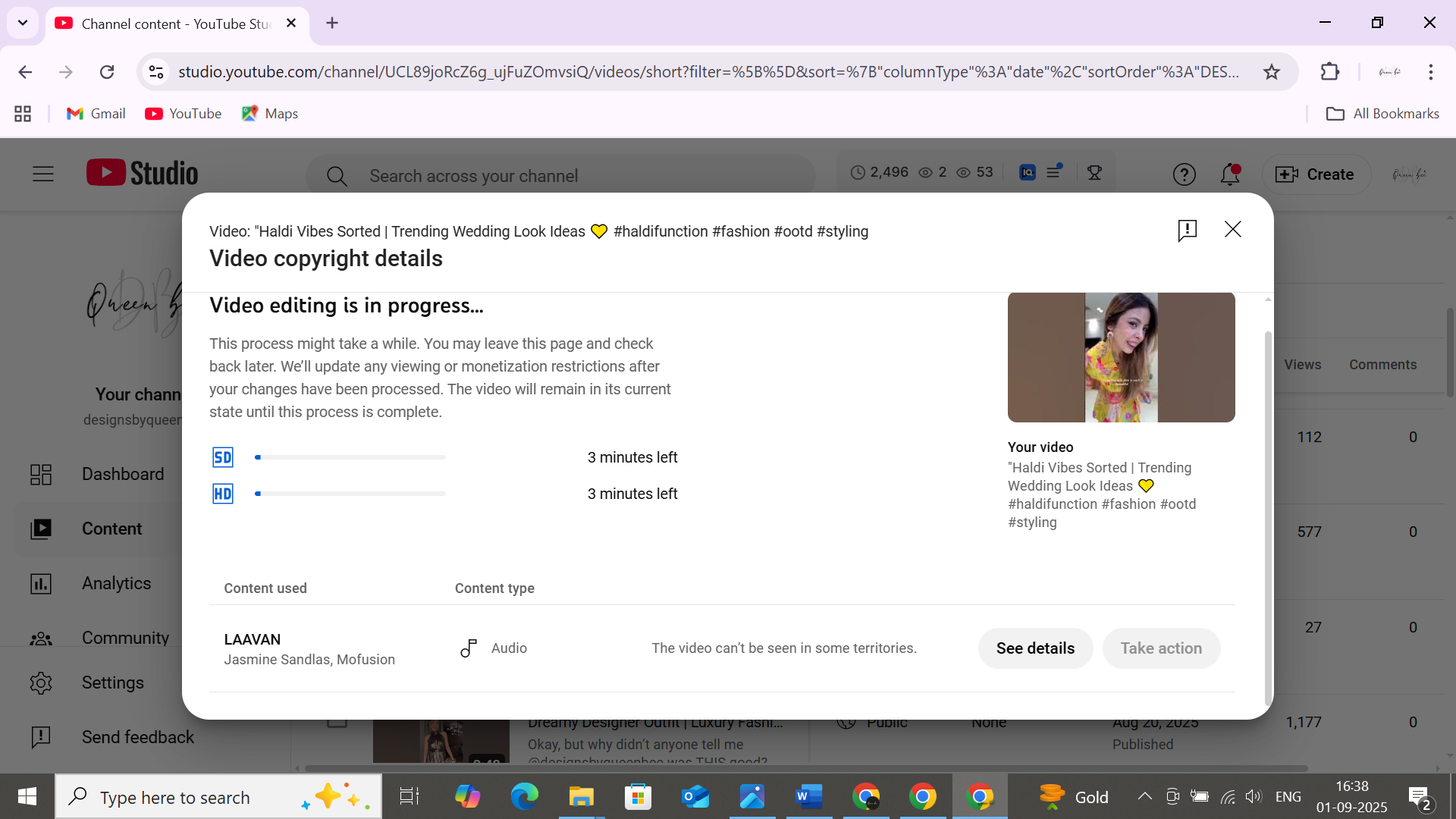Open the Studio hamburger menu
The height and width of the screenshot is (819, 1456).
[43, 174]
